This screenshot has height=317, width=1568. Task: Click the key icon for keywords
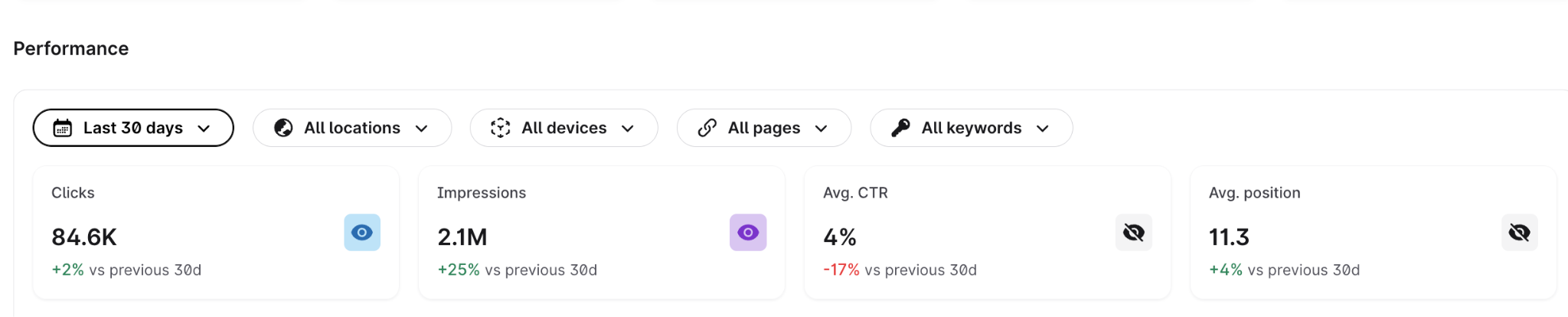click(900, 128)
